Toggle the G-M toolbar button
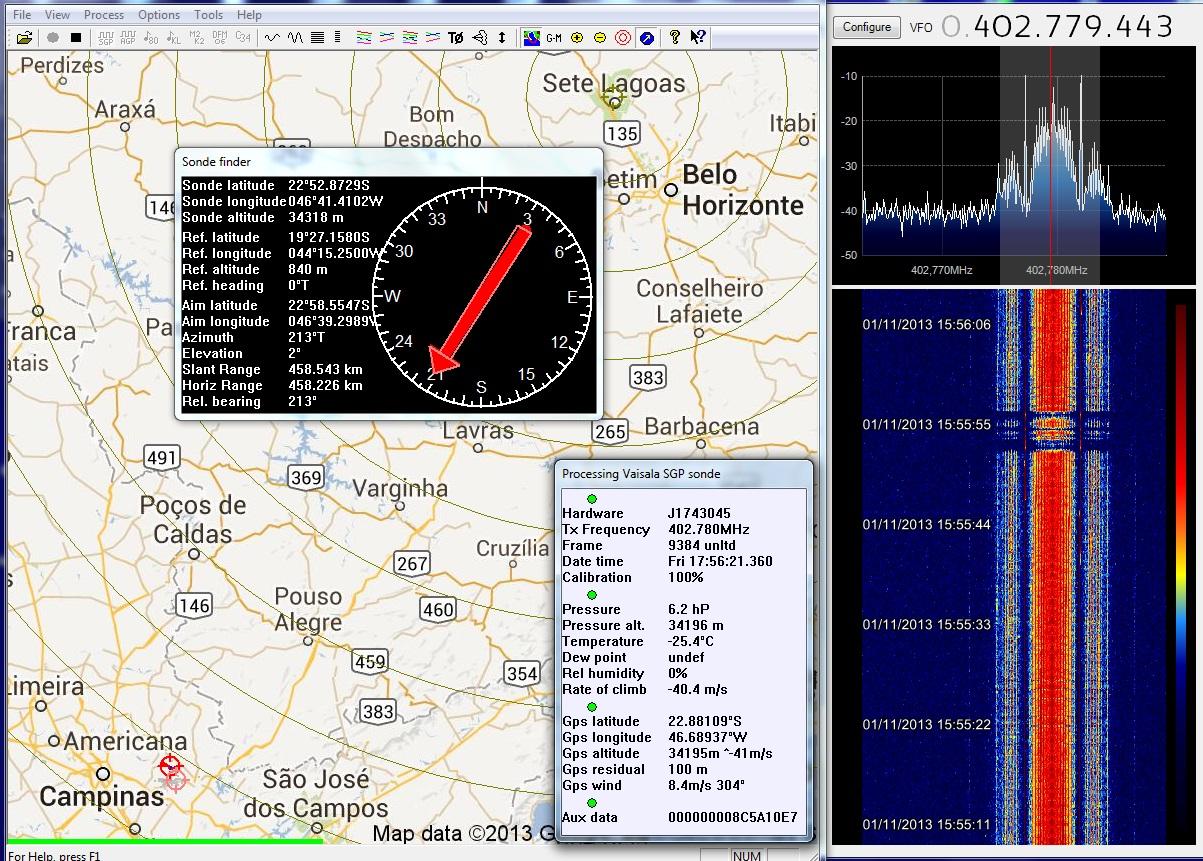The width and height of the screenshot is (1203, 861). point(554,38)
